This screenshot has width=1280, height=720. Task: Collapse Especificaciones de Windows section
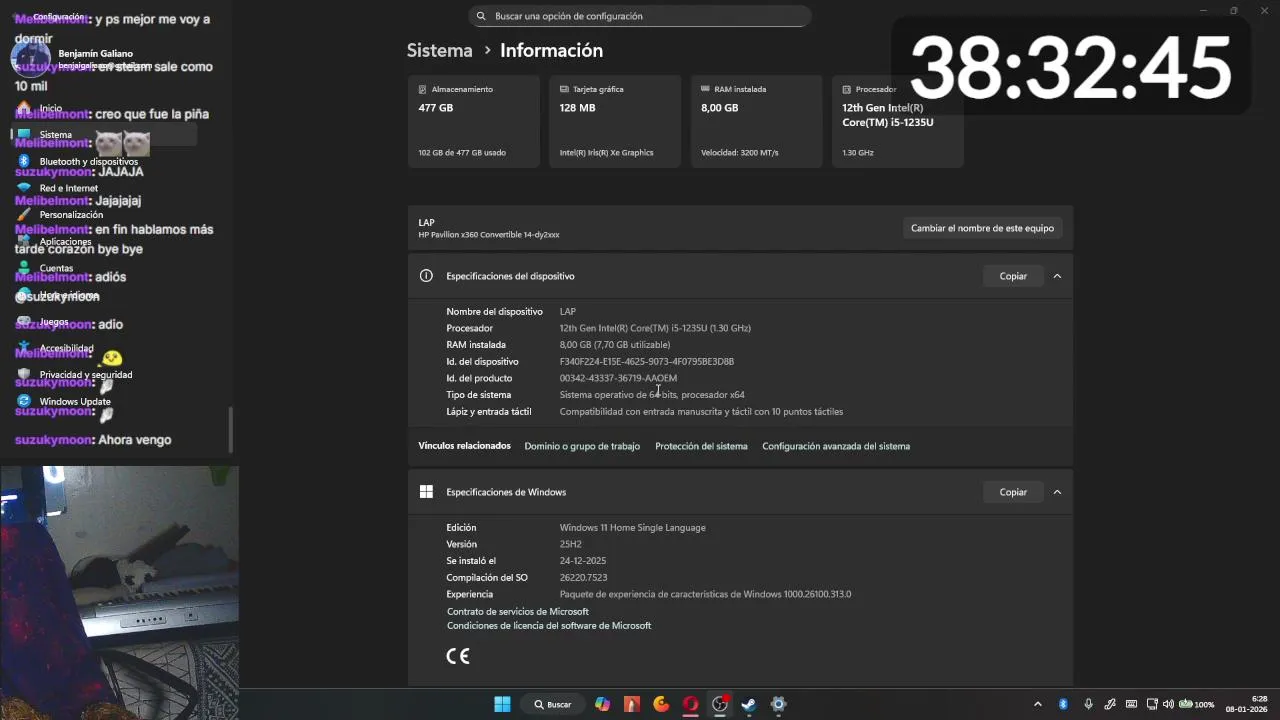1057,492
